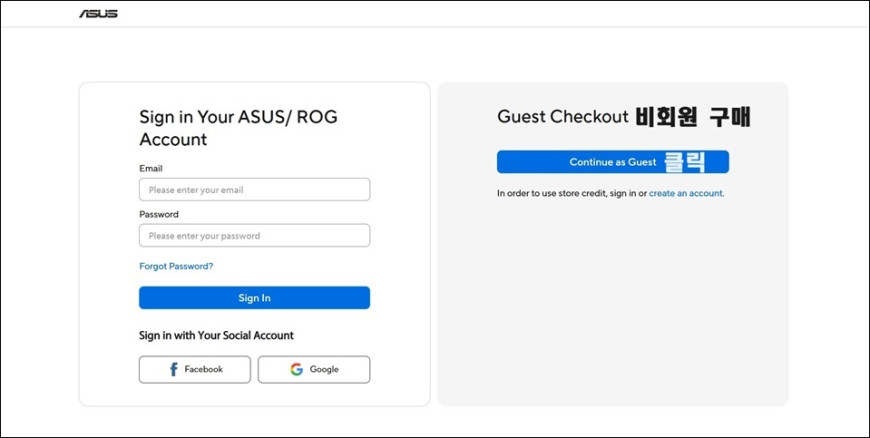
Task: Click the blue Sign In button
Action: pyautogui.click(x=254, y=298)
